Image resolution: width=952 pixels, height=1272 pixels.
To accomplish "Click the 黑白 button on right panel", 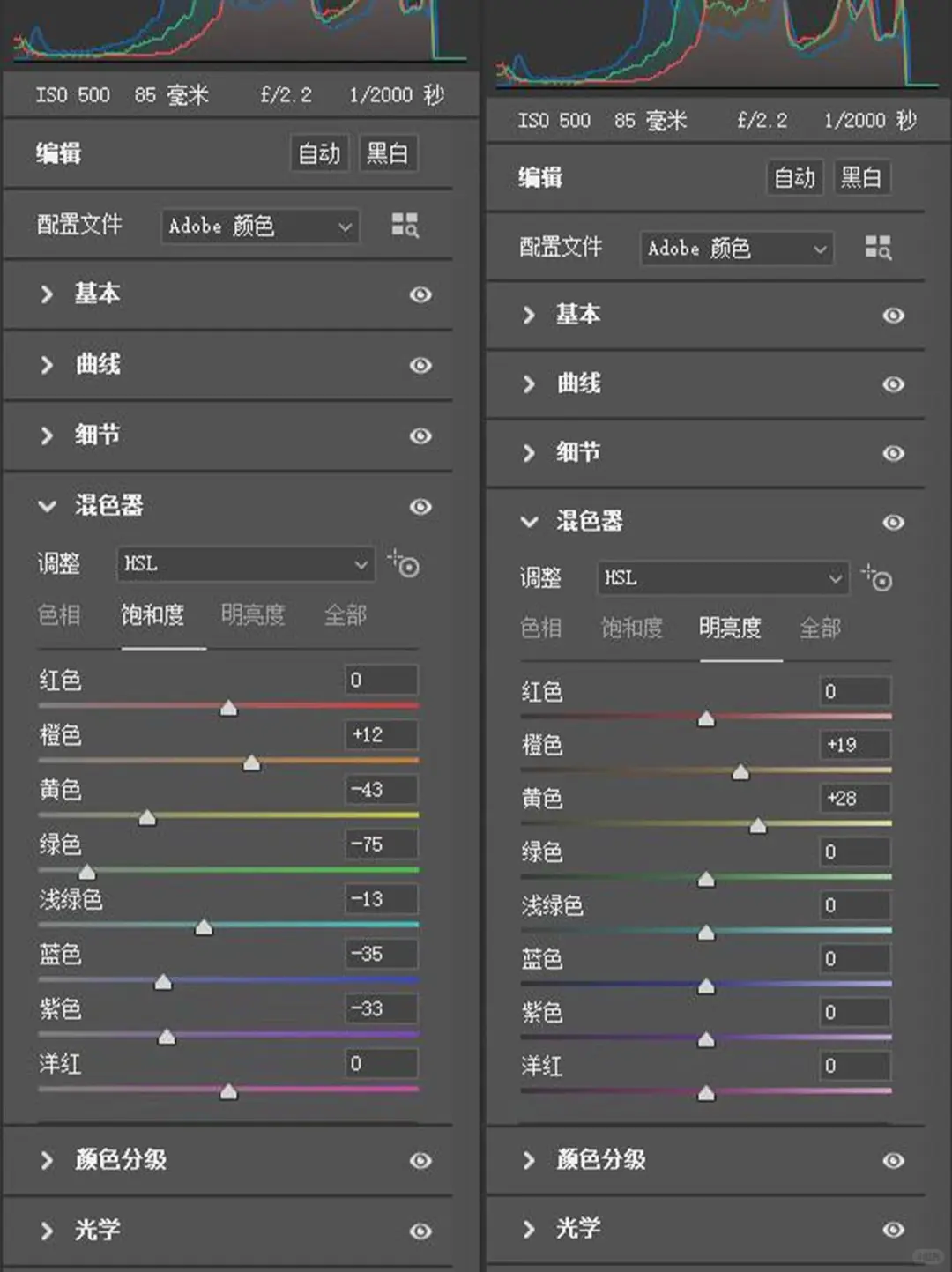I will tap(861, 177).
